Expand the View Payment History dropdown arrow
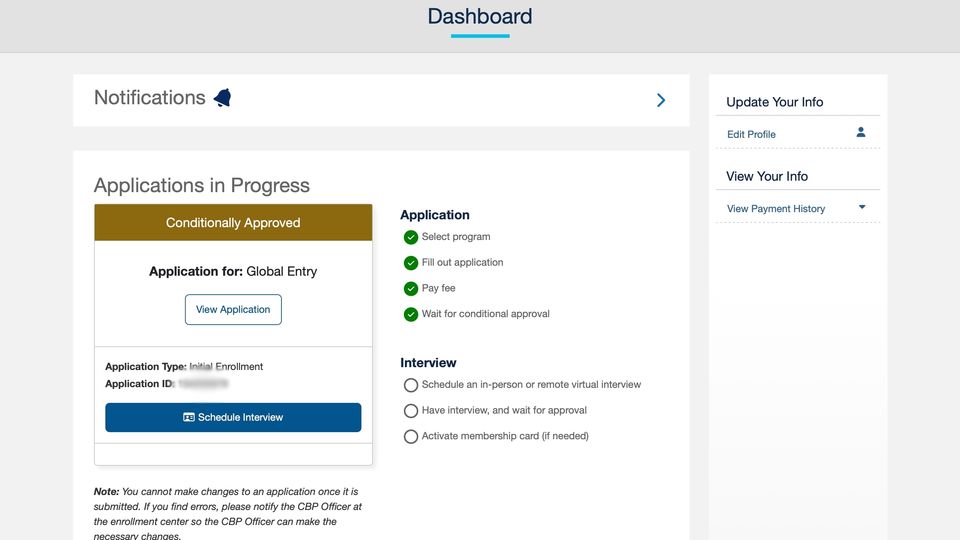Viewport: 960px width, 540px height. (862, 207)
